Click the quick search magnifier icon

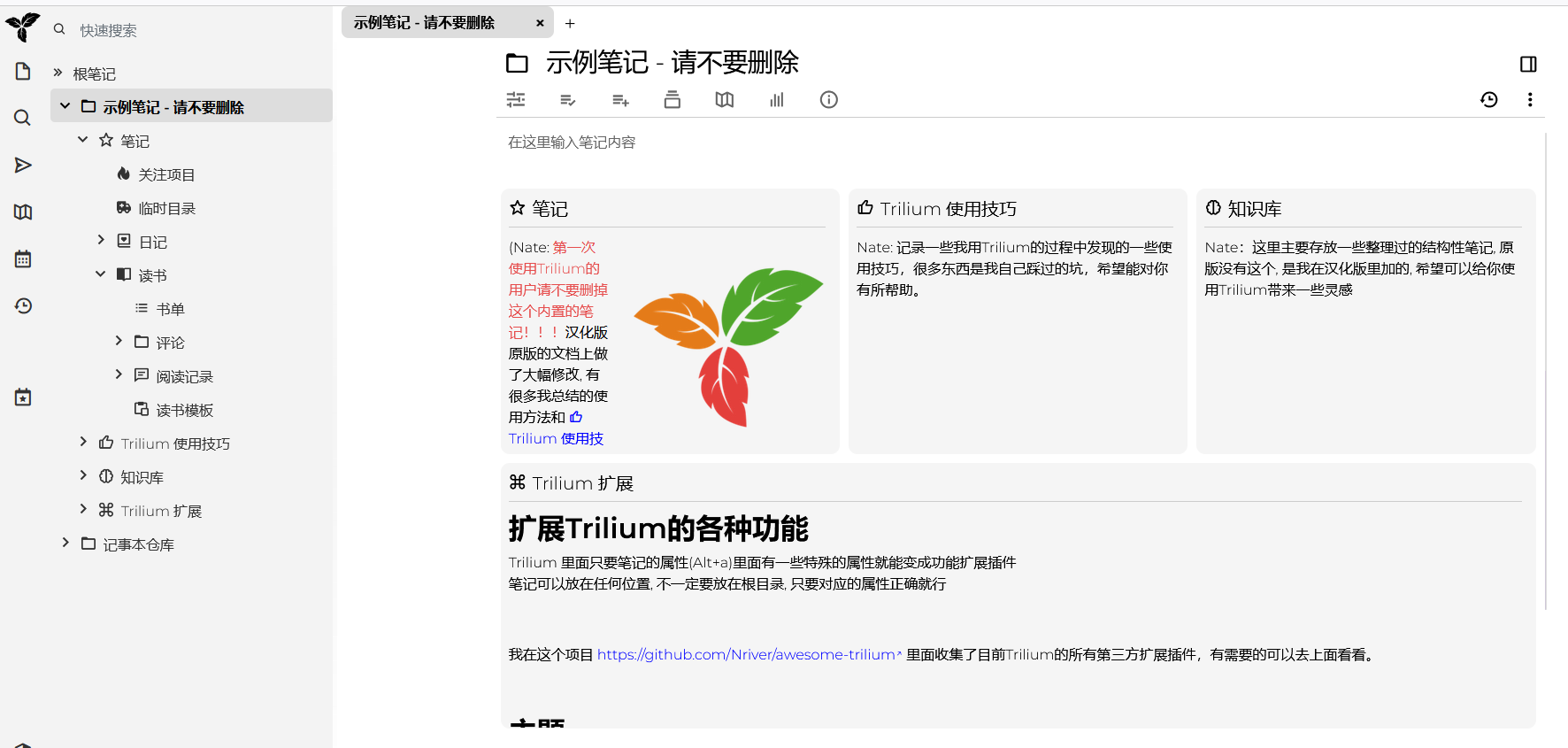59,29
